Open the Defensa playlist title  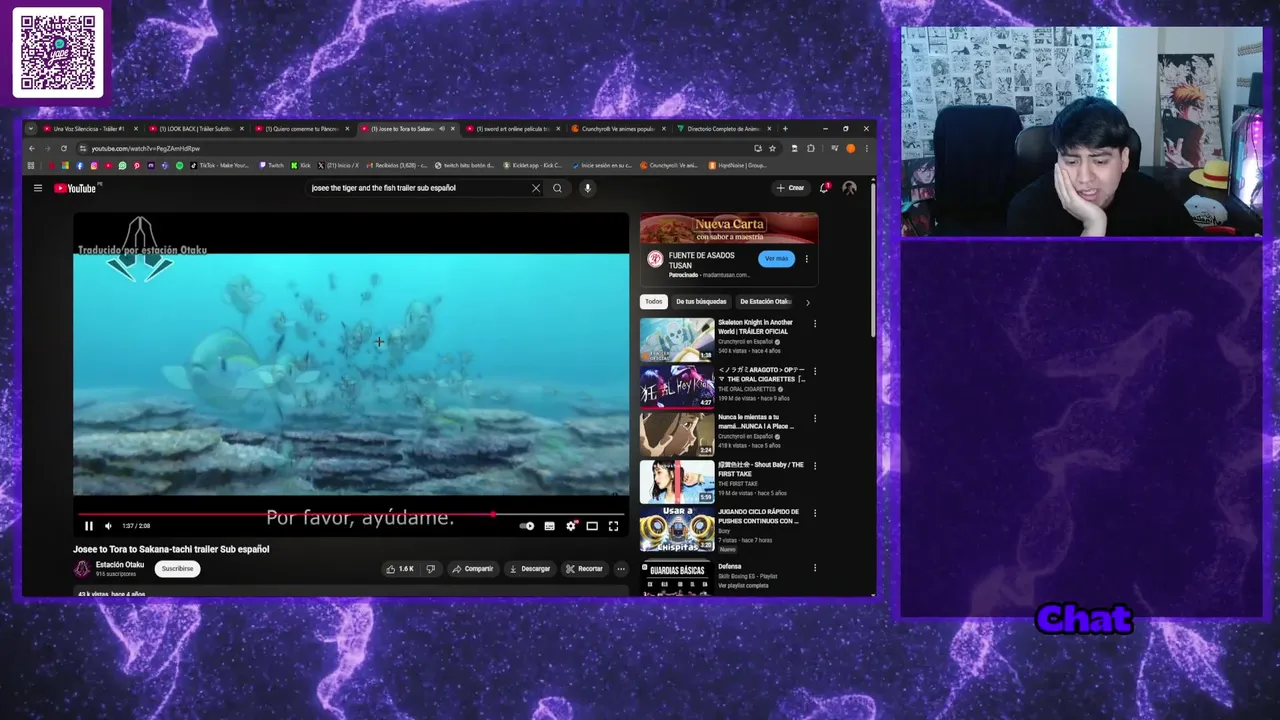click(730, 567)
